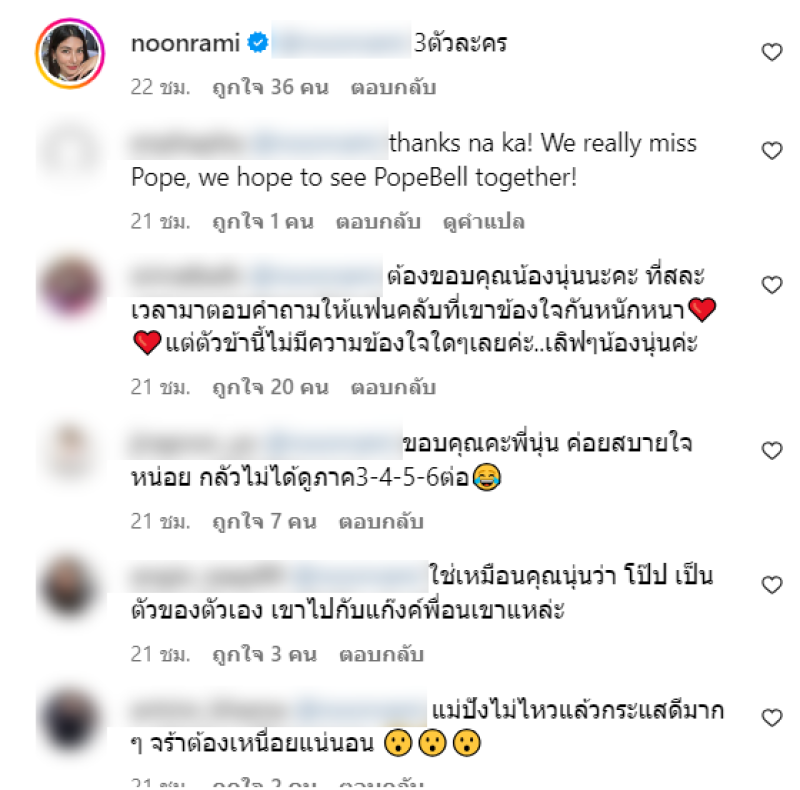Like the comment with three surprised emojis
The image size is (800, 790).
pos(772,718)
